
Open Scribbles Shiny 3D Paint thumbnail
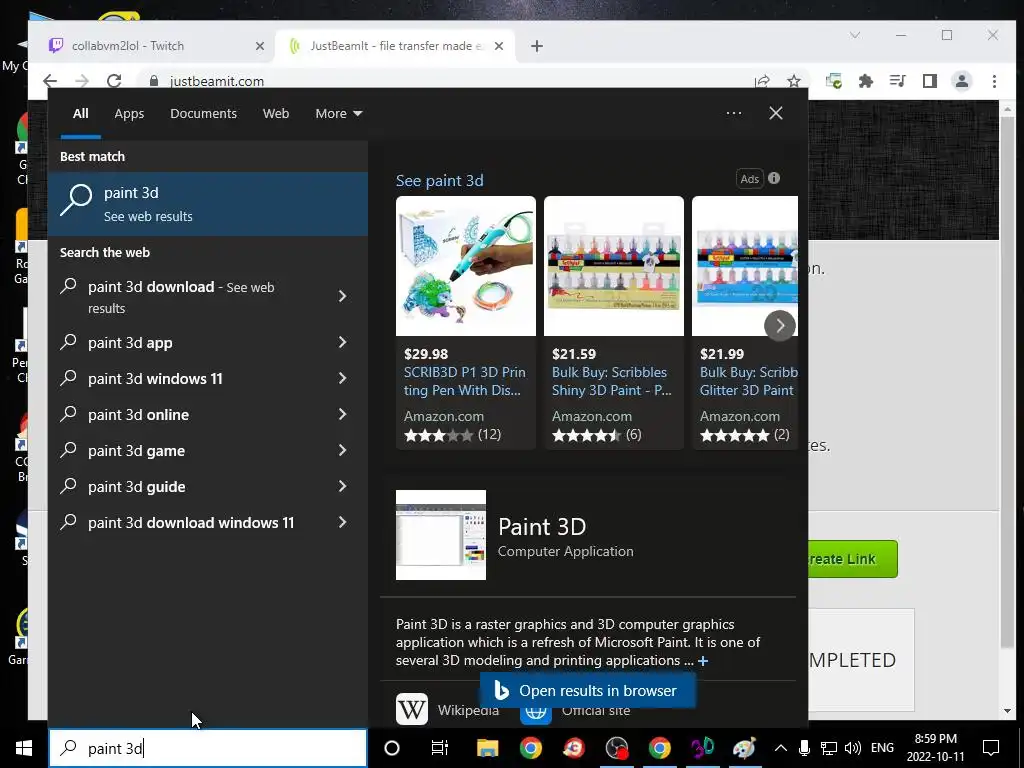[x=614, y=266]
